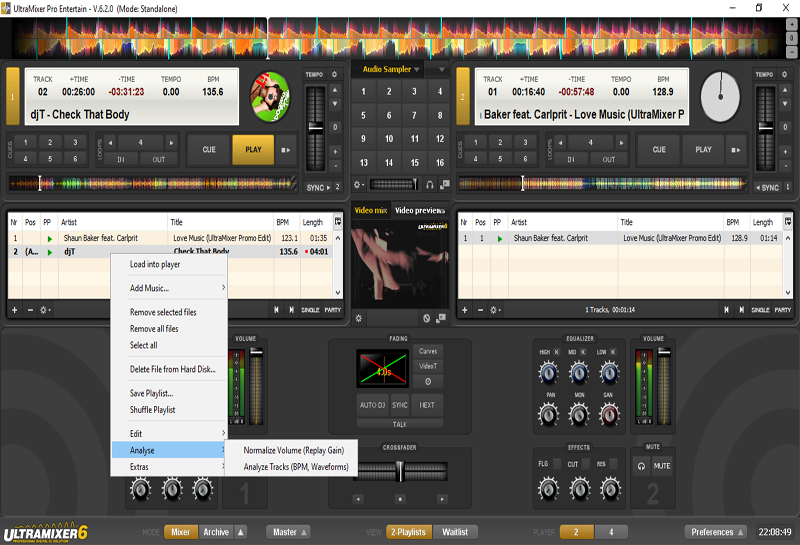Click the clock icon in the fading panel
The image size is (800, 545).
tap(428, 381)
